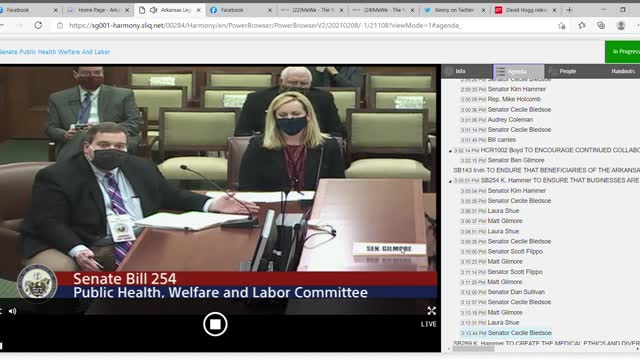
Task: Collapse the SB254 K. Hammer agenda item
Action: 450,181
